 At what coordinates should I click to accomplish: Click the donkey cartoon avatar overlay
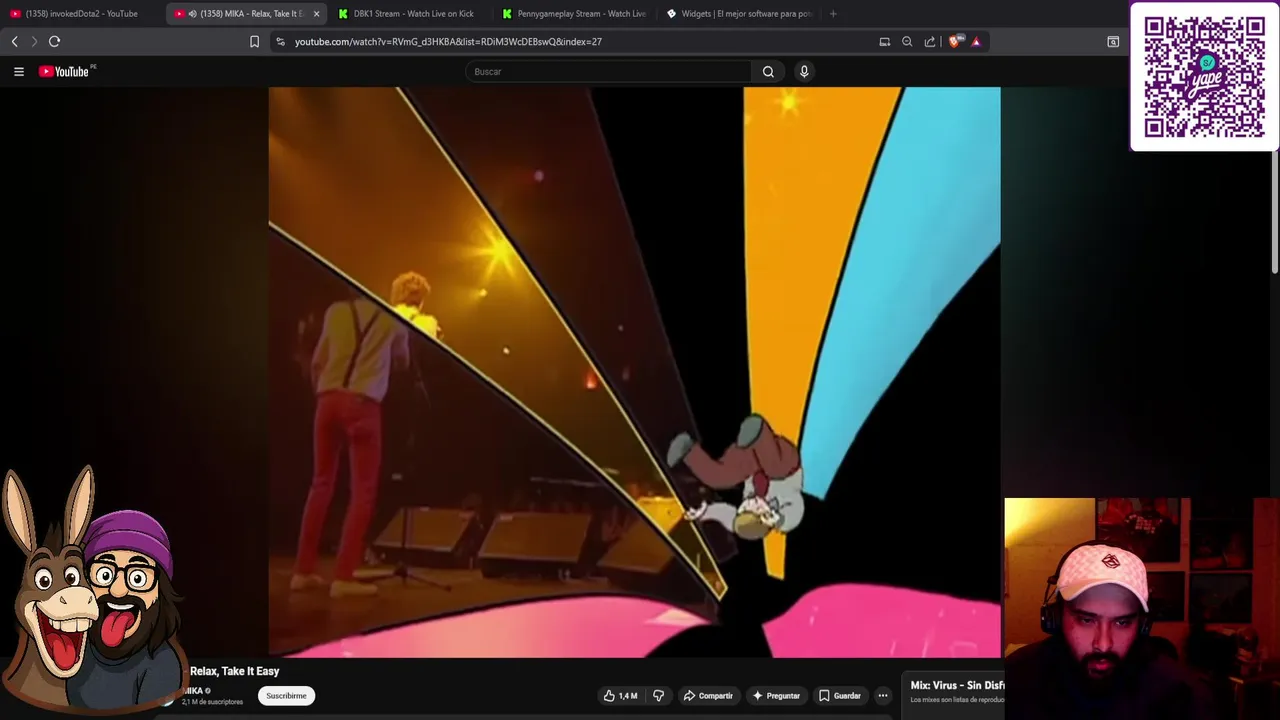(92, 590)
